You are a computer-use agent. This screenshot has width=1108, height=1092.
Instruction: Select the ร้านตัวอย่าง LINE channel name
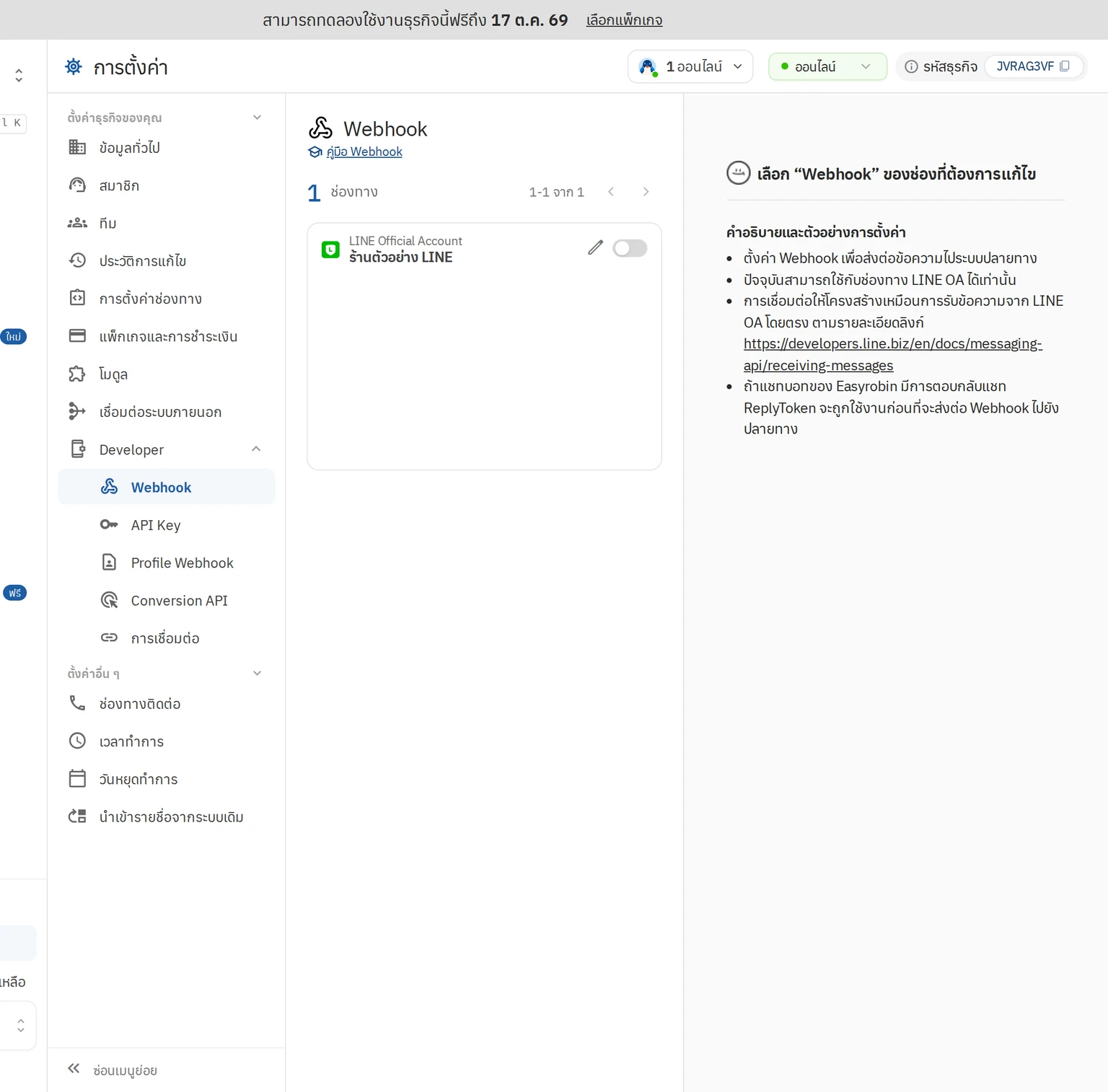pos(401,257)
